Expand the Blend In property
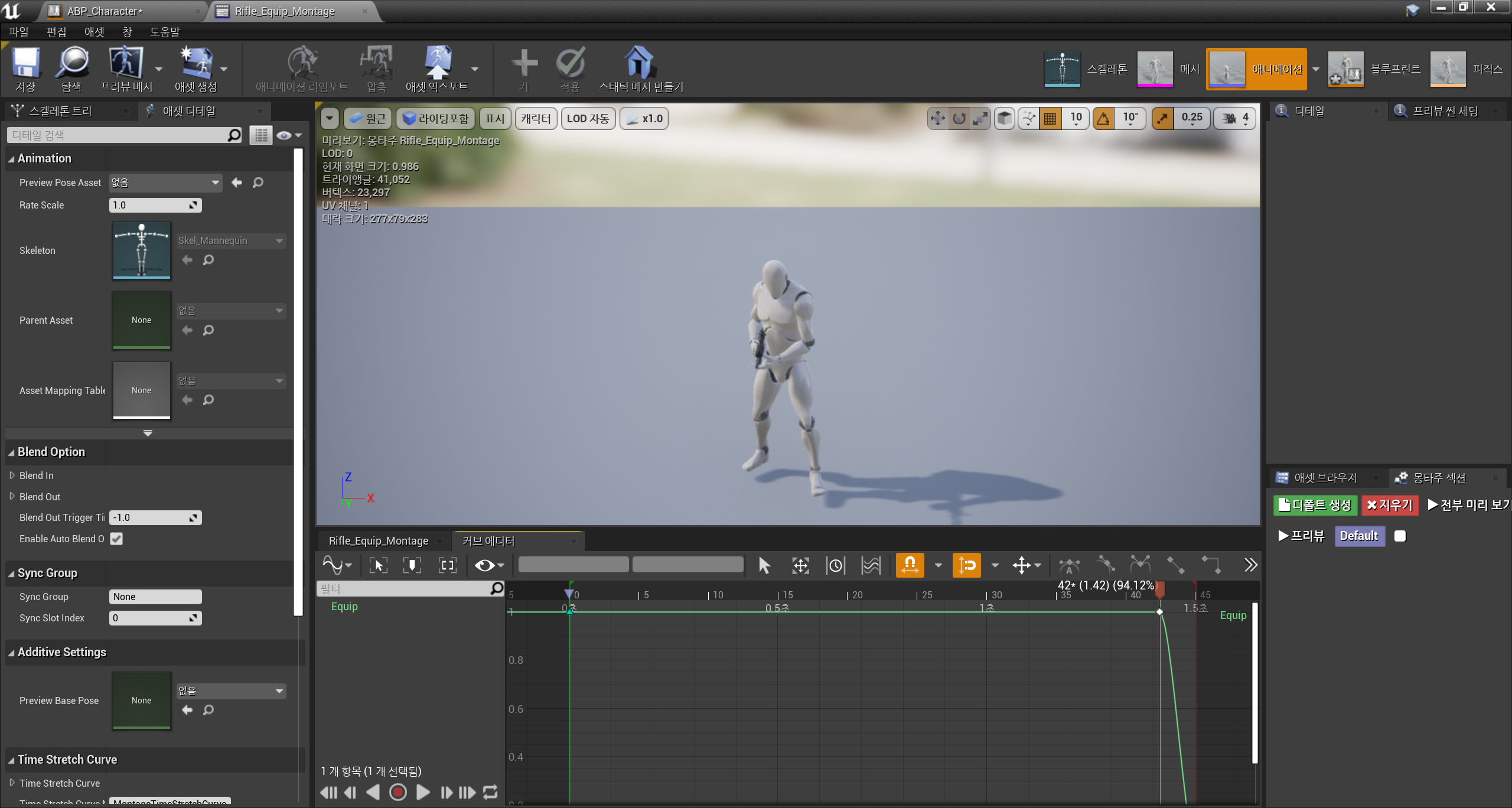 pos(12,475)
